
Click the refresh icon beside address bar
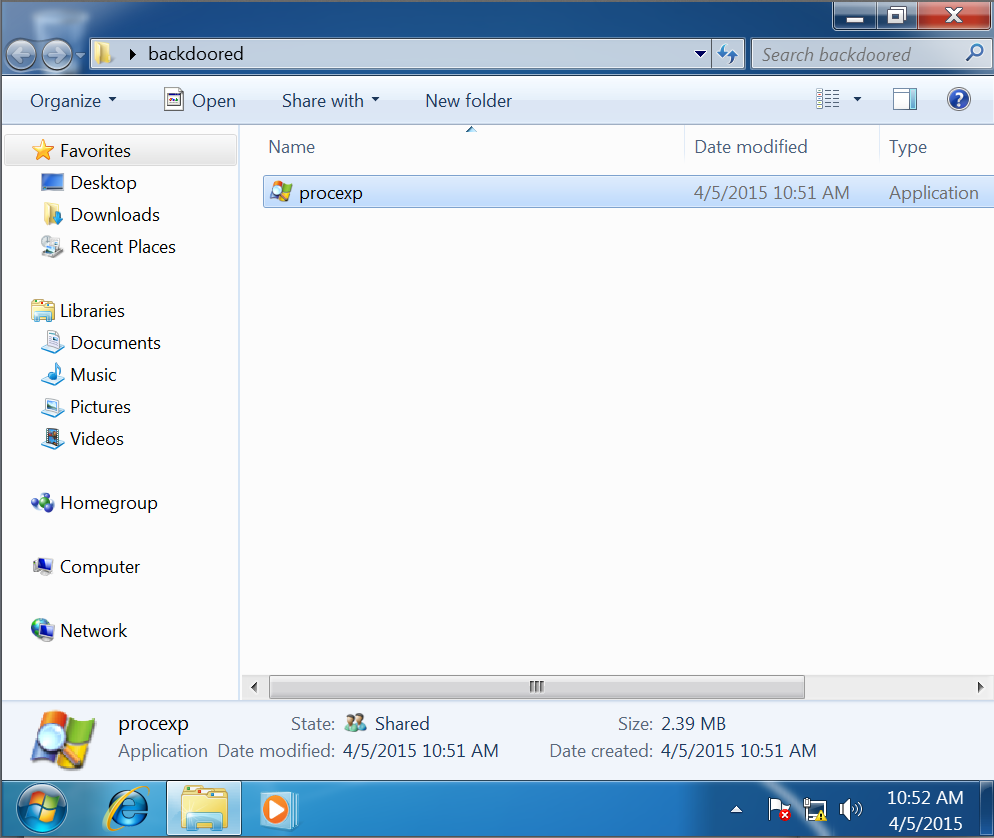(727, 54)
